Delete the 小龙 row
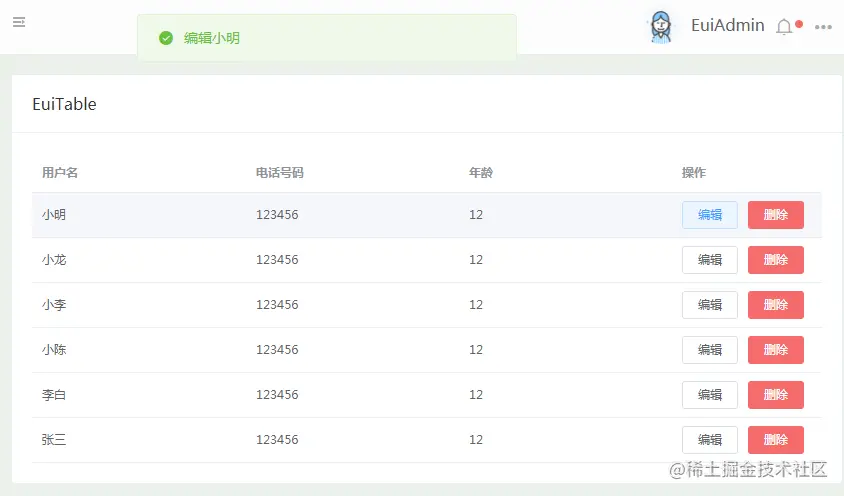Viewport: 844px width, 496px height. [776, 260]
